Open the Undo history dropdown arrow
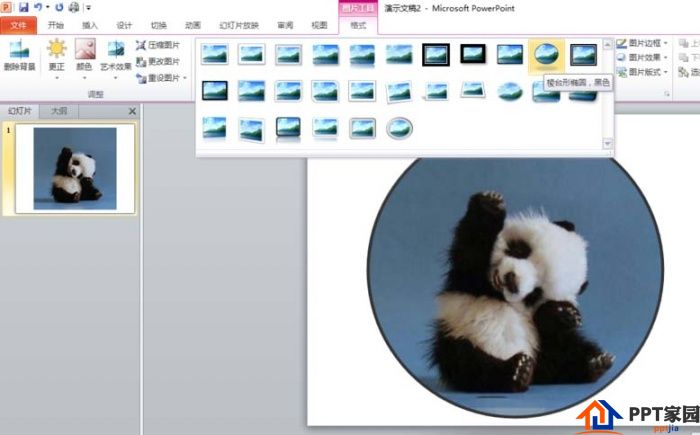 pyautogui.click(x=47, y=7)
